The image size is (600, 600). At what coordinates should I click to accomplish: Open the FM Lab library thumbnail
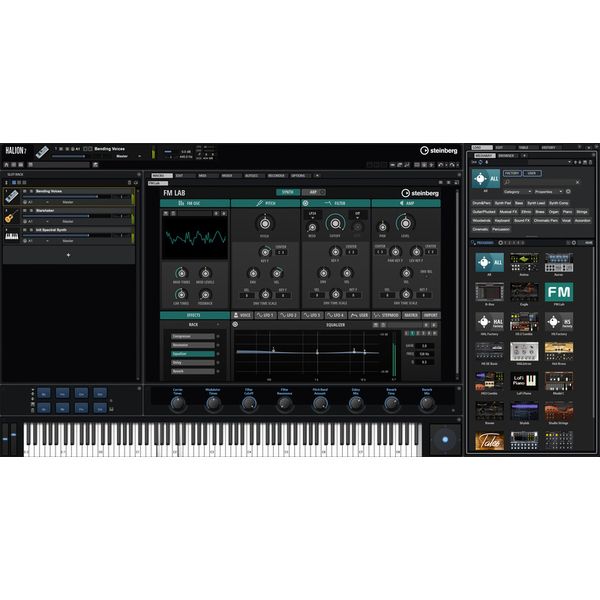pos(558,291)
